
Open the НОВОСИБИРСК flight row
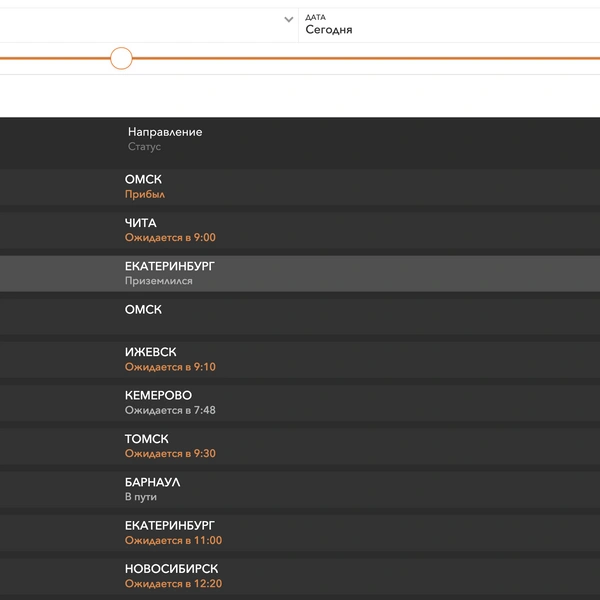coord(300,576)
